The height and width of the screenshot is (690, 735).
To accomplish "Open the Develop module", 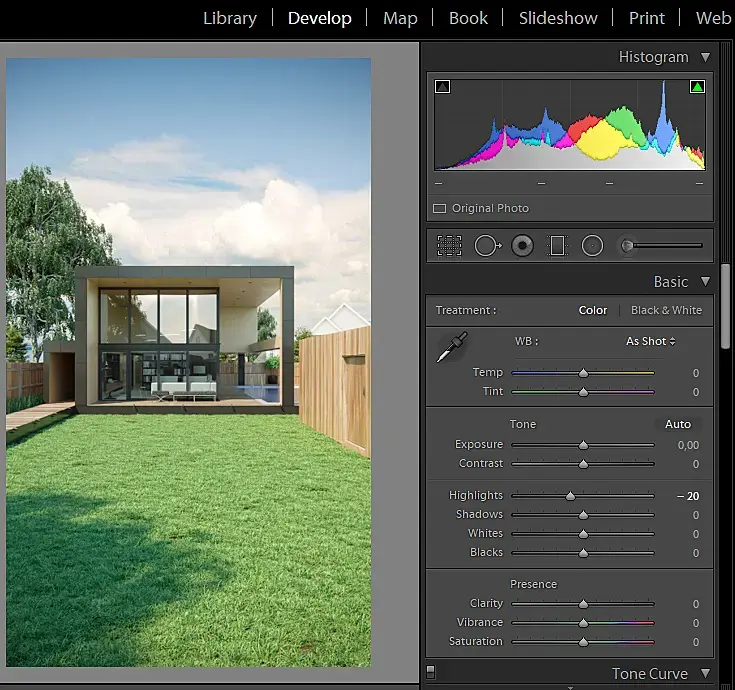I will pyautogui.click(x=320, y=18).
